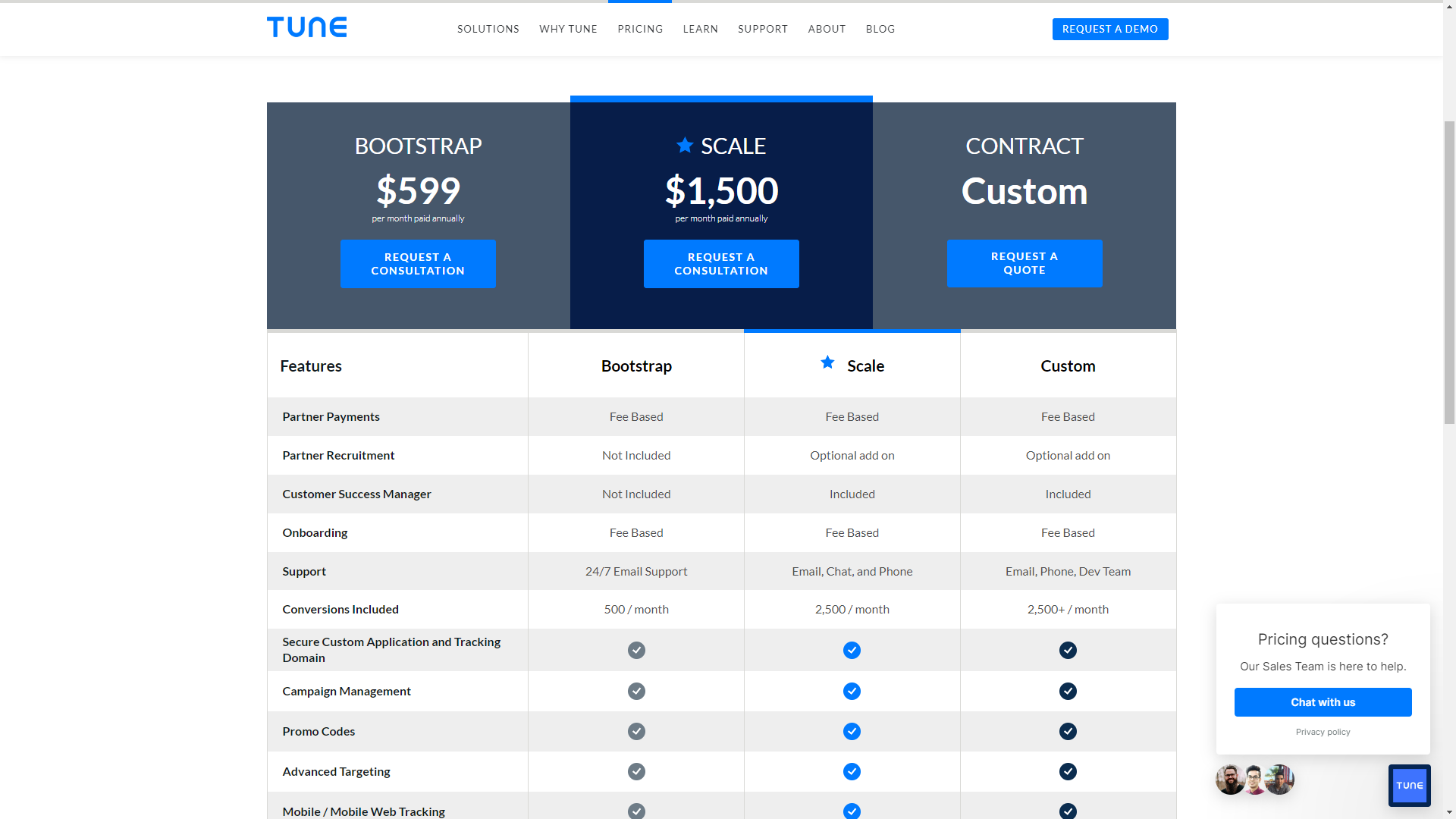The height and width of the screenshot is (819, 1456).
Task: Click Scale check icon for Advanced Targeting
Action: (852, 771)
